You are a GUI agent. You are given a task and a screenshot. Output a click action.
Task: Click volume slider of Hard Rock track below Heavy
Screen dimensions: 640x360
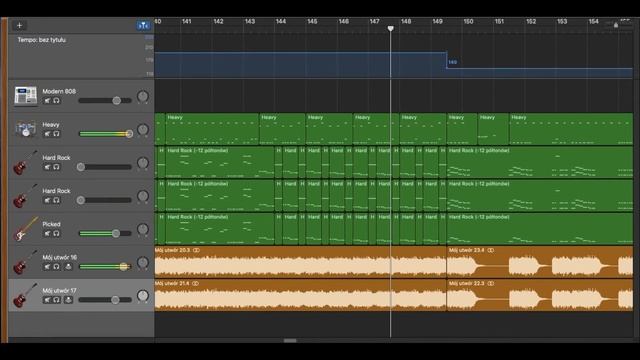pos(81,167)
